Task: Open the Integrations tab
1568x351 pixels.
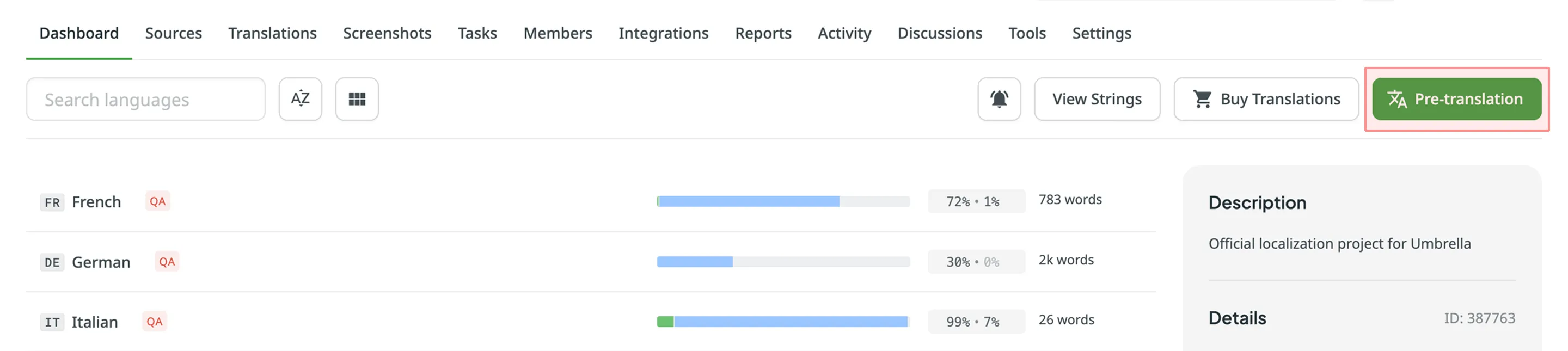Action: [664, 33]
